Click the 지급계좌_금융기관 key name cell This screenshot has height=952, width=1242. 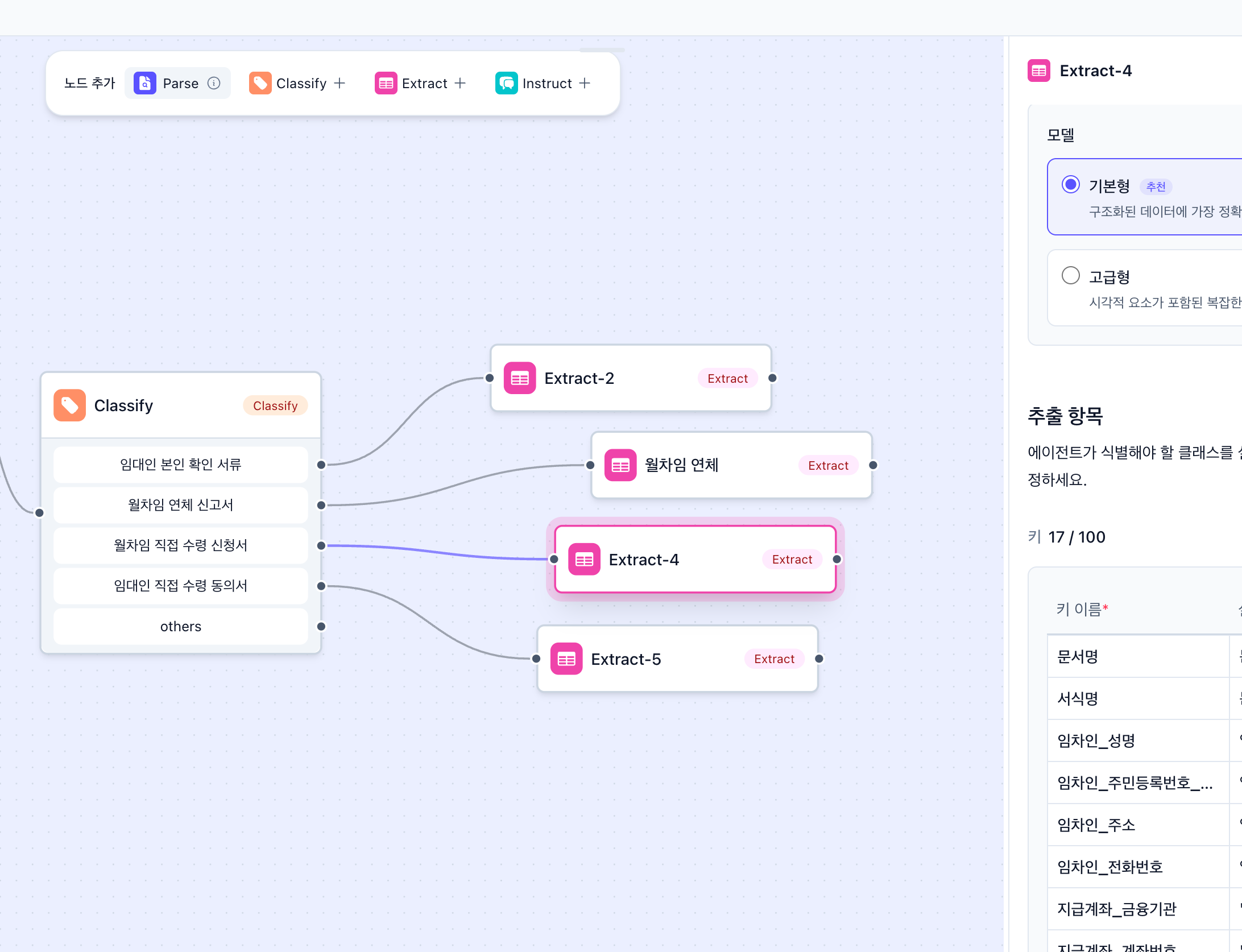point(1138,909)
